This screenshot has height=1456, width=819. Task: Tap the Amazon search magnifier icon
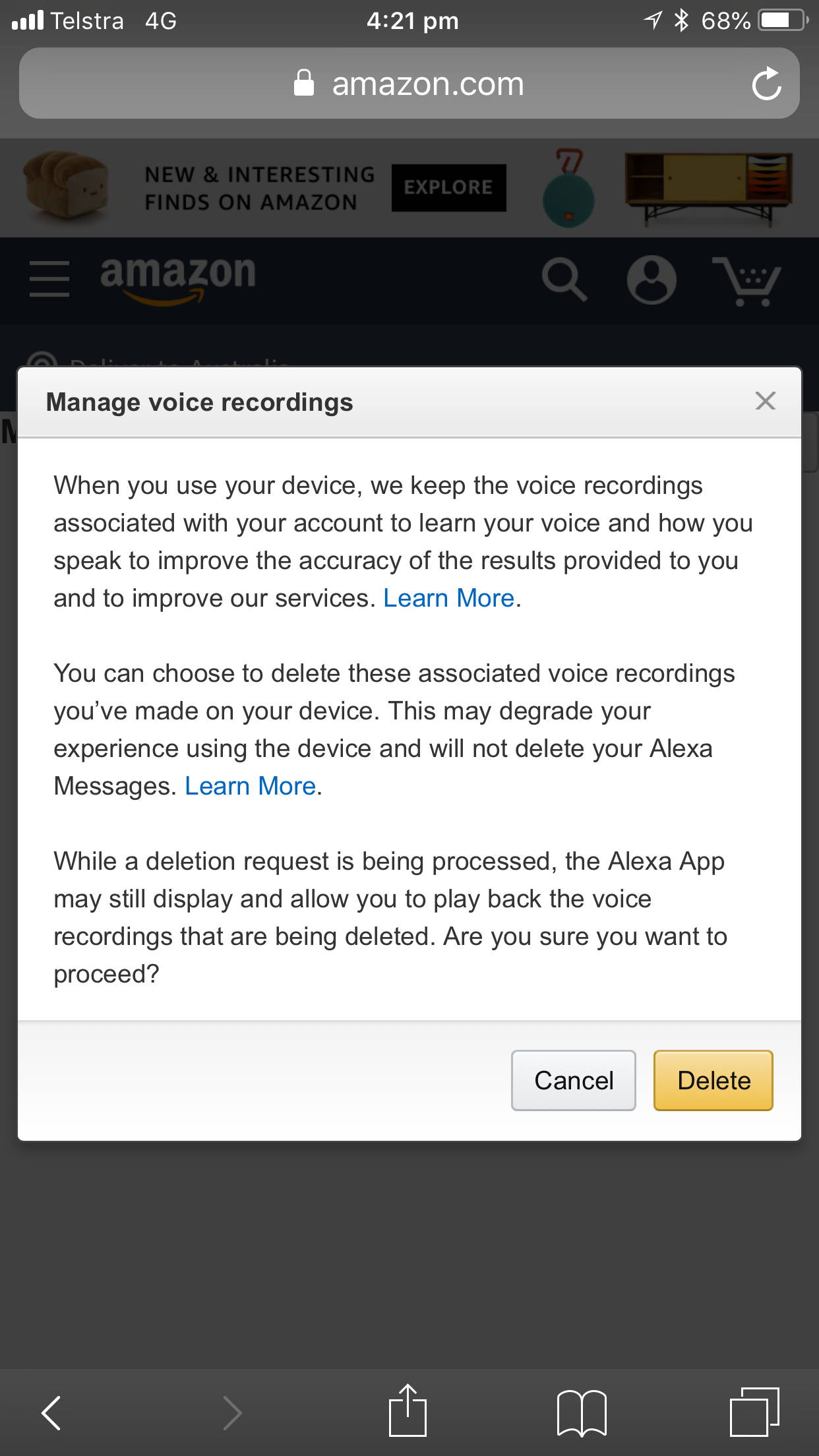564,280
